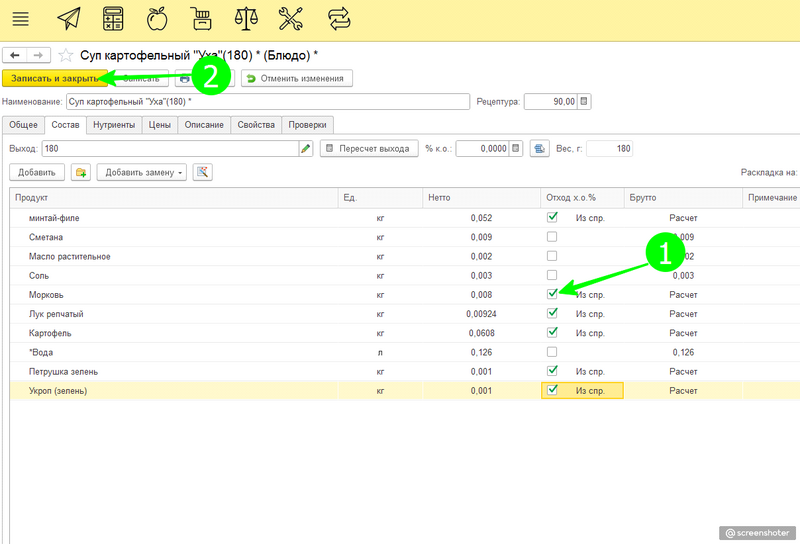Open the calculator button beside % к.о. field
The width and height of the screenshot is (800, 544).
[x=516, y=148]
